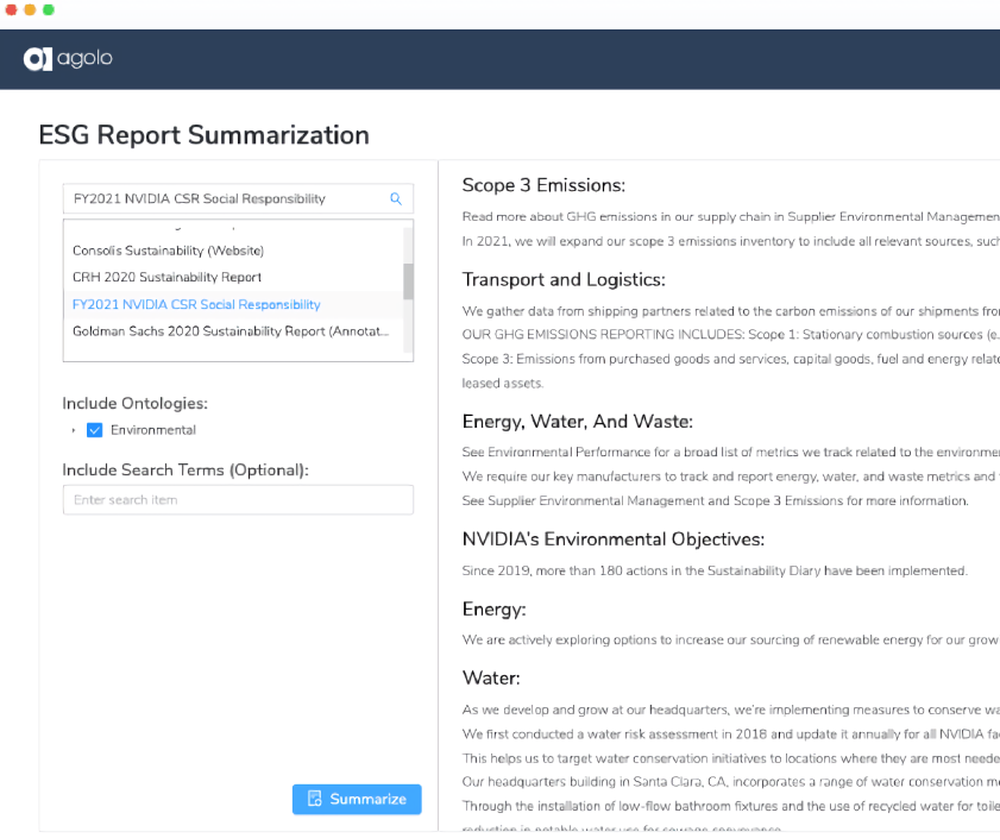Click the green macOS zoom window button
Screen dimensions: 1000x840
click(x=48, y=10)
